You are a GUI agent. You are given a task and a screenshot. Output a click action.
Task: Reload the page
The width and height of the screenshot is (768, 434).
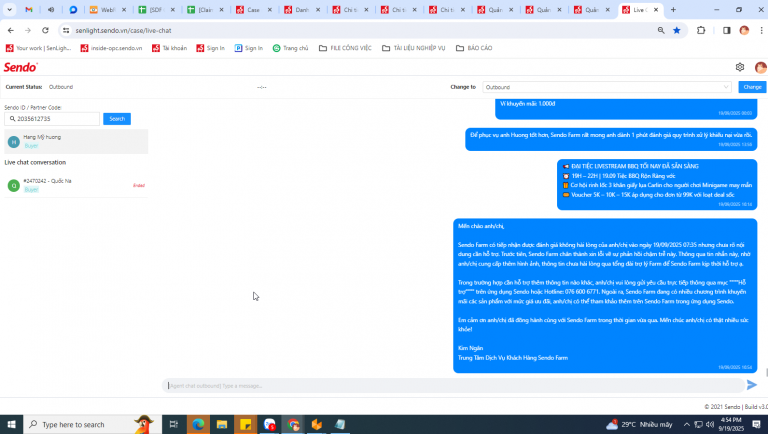[45, 30]
